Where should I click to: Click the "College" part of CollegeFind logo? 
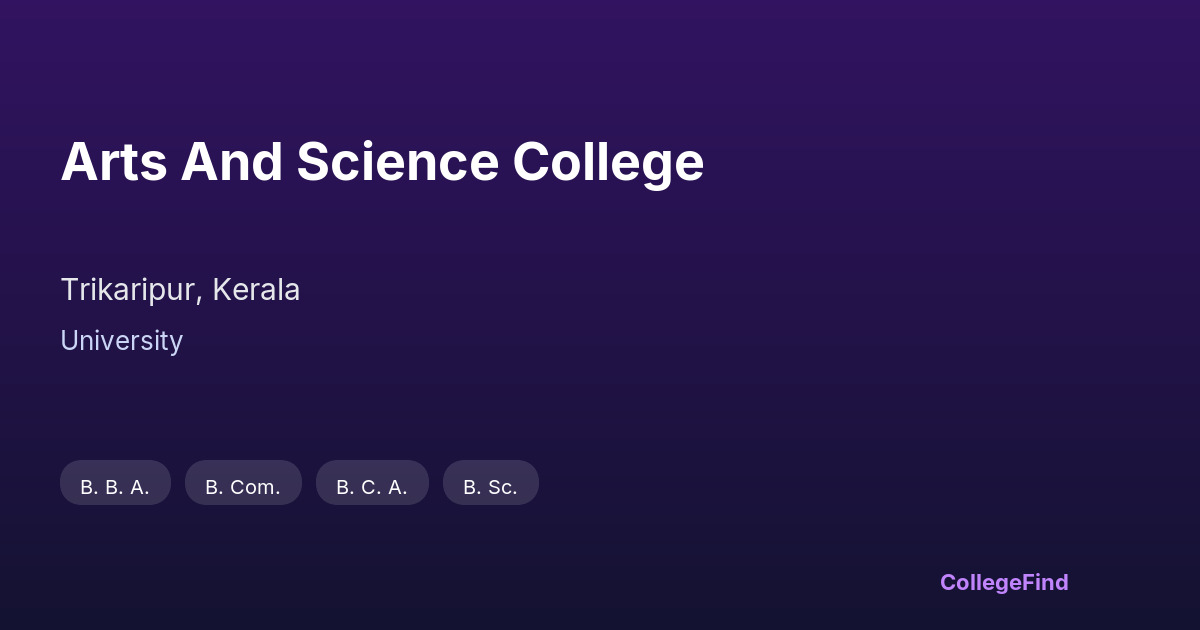point(980,582)
